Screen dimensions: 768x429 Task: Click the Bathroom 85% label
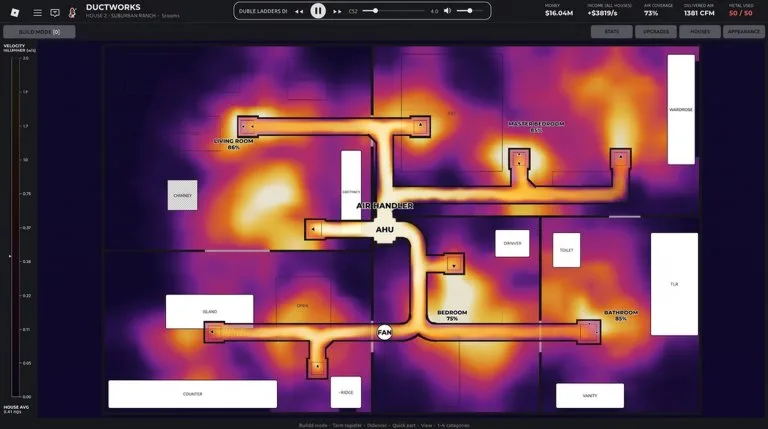click(621, 315)
